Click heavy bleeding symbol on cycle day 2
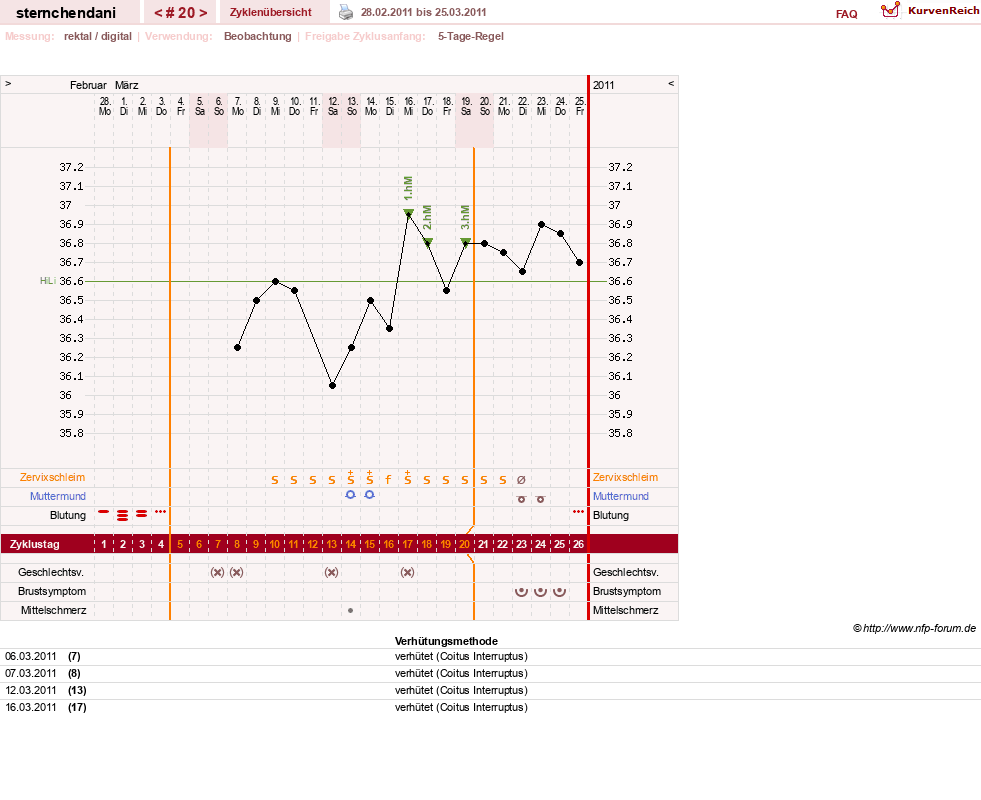This screenshot has height=800, width=981. coord(123,515)
